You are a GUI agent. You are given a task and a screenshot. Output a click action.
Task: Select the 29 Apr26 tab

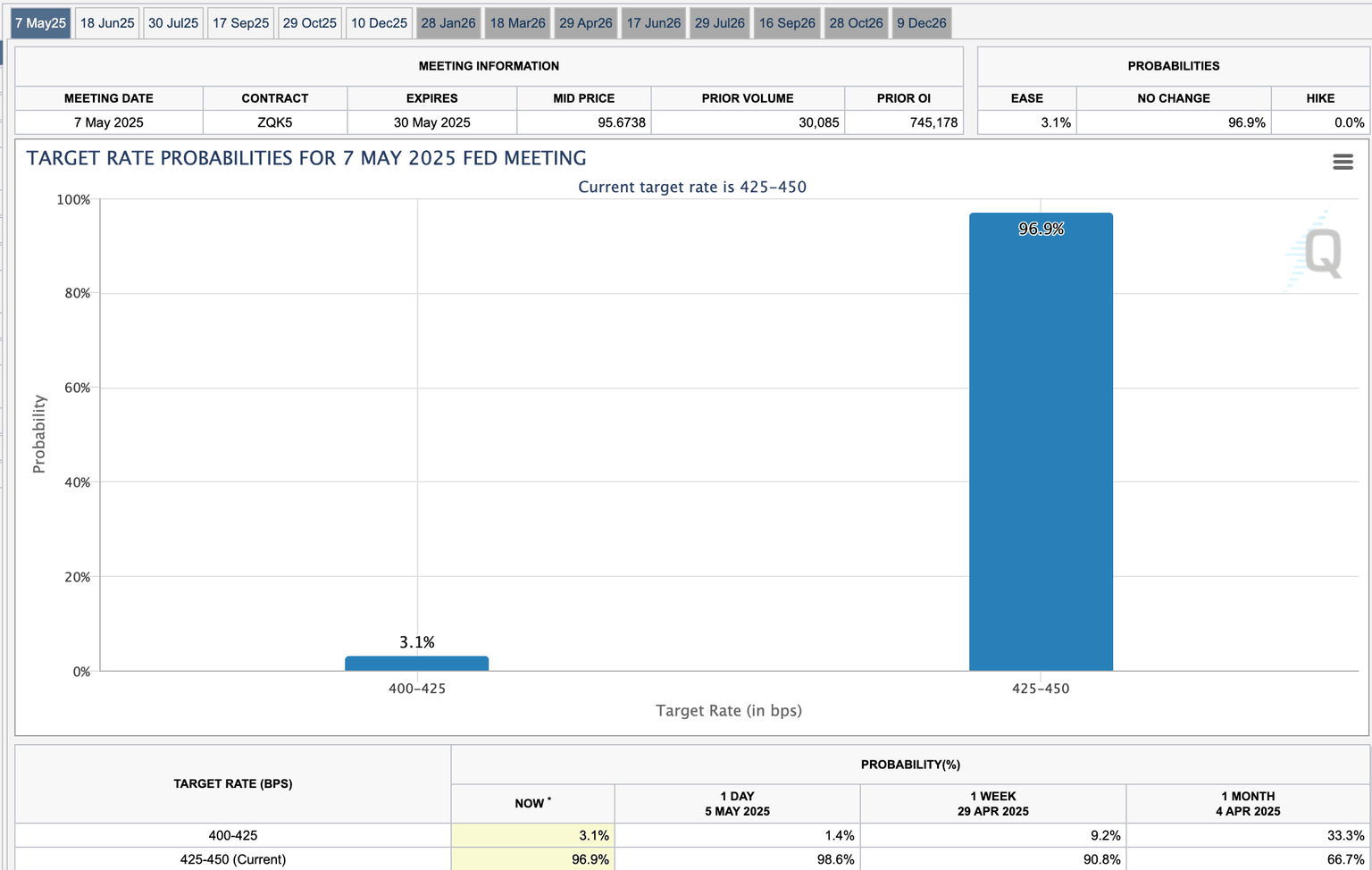[x=586, y=23]
